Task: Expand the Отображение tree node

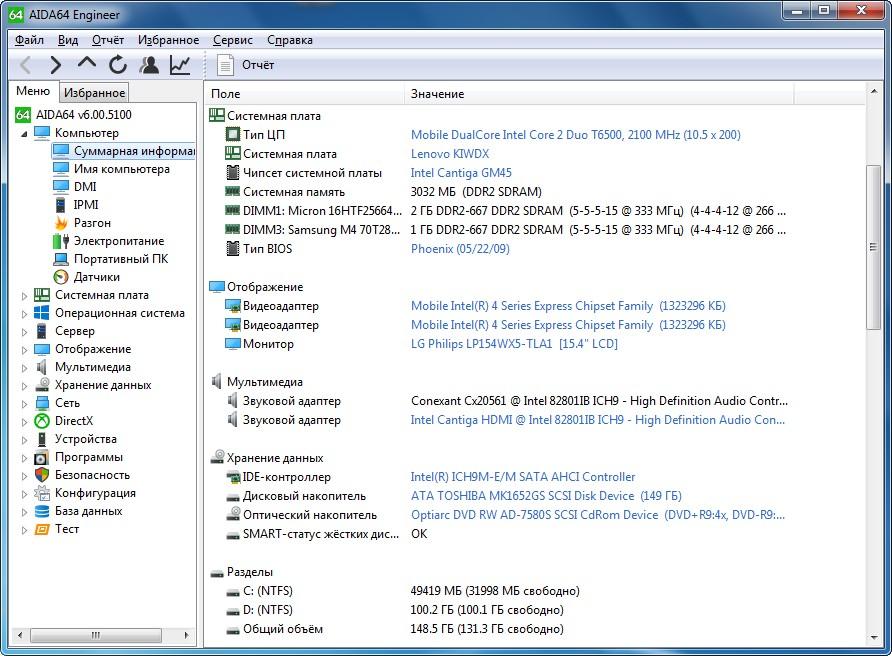Action: point(24,350)
